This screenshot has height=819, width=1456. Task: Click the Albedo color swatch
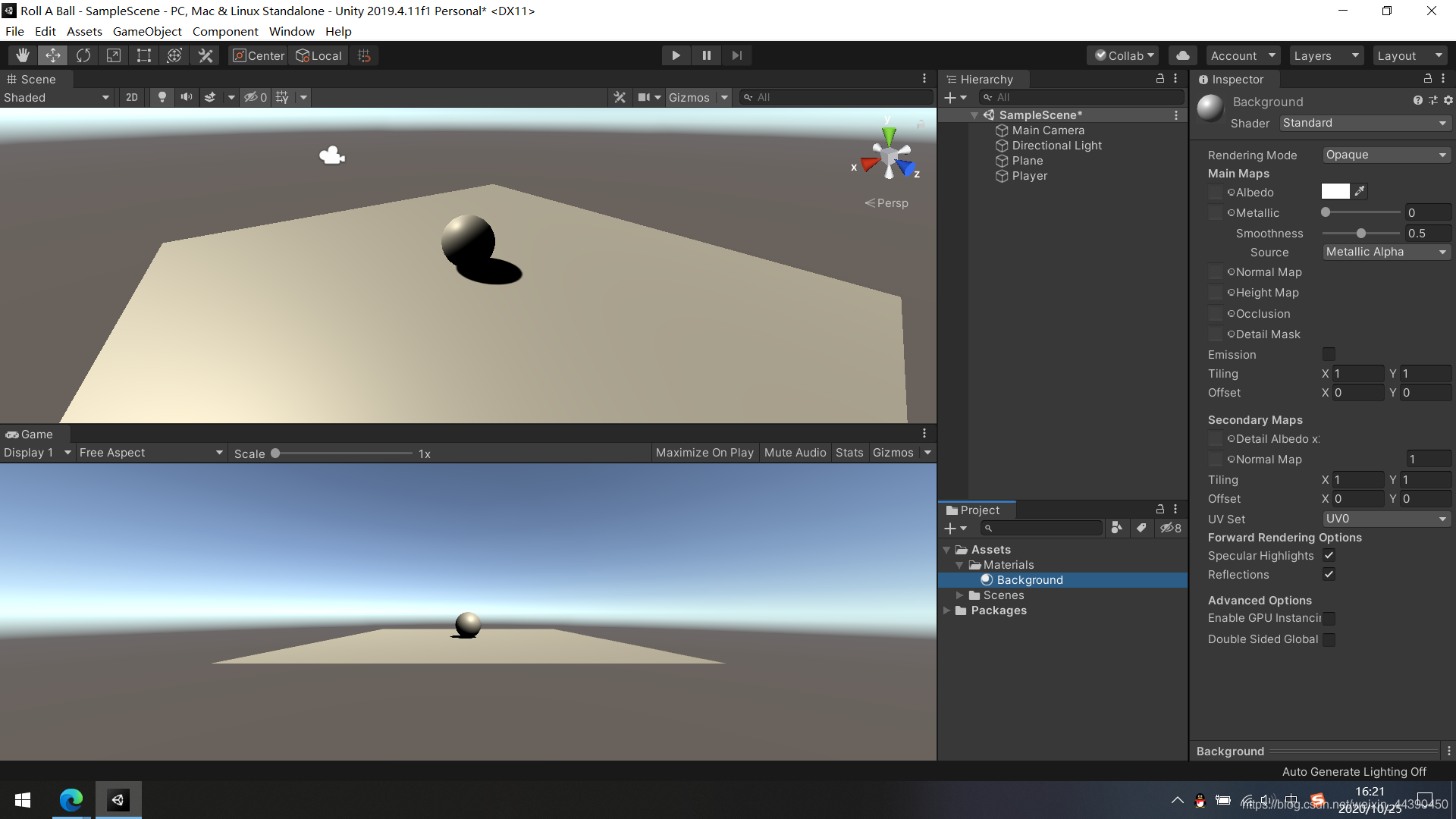[x=1335, y=191]
